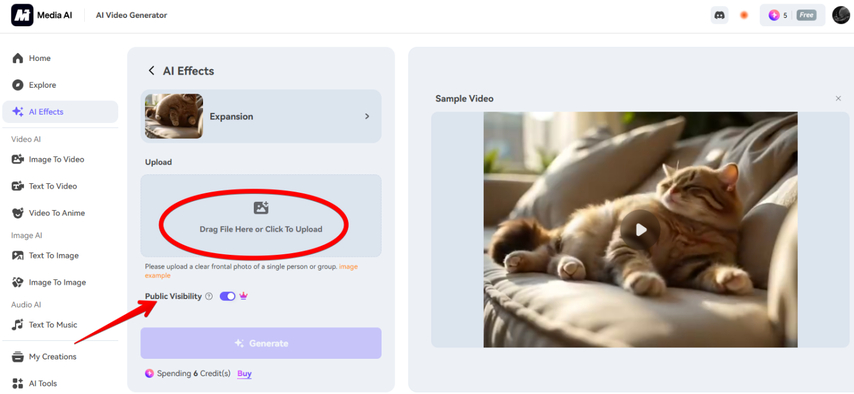Open the Discord icon in header
Screen dimensions: 854x394
(x=719, y=15)
